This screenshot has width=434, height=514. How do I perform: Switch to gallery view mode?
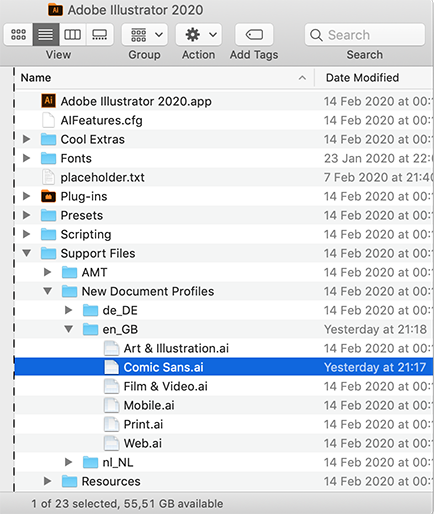point(100,34)
